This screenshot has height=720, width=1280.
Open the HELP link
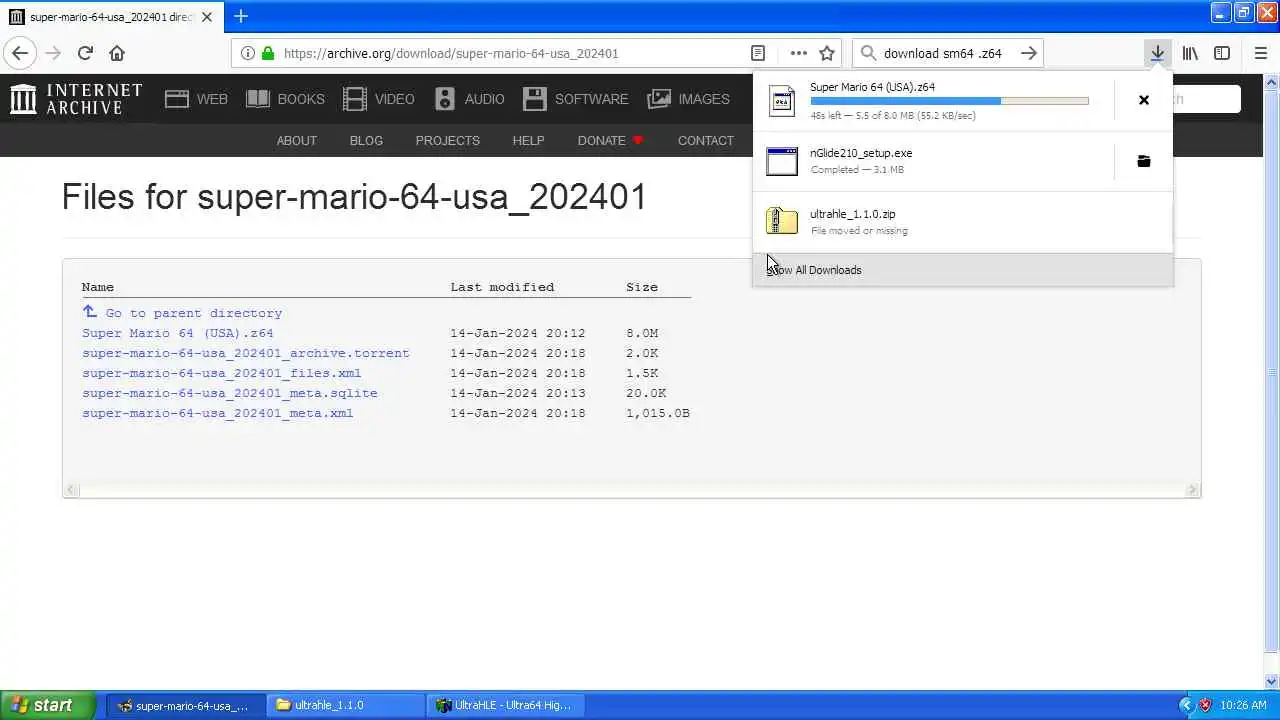click(528, 141)
